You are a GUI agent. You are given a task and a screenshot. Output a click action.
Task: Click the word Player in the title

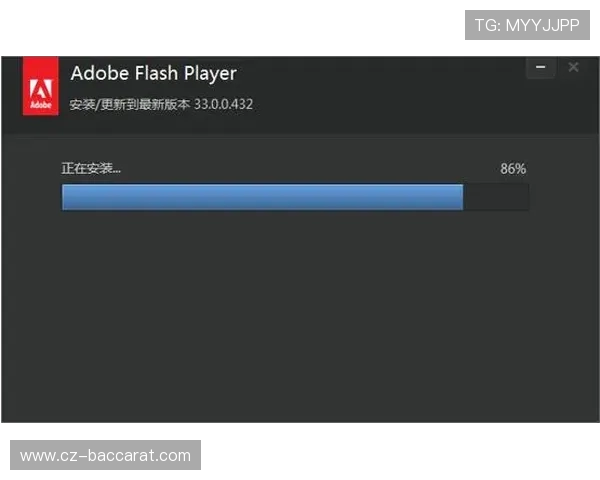coord(208,73)
